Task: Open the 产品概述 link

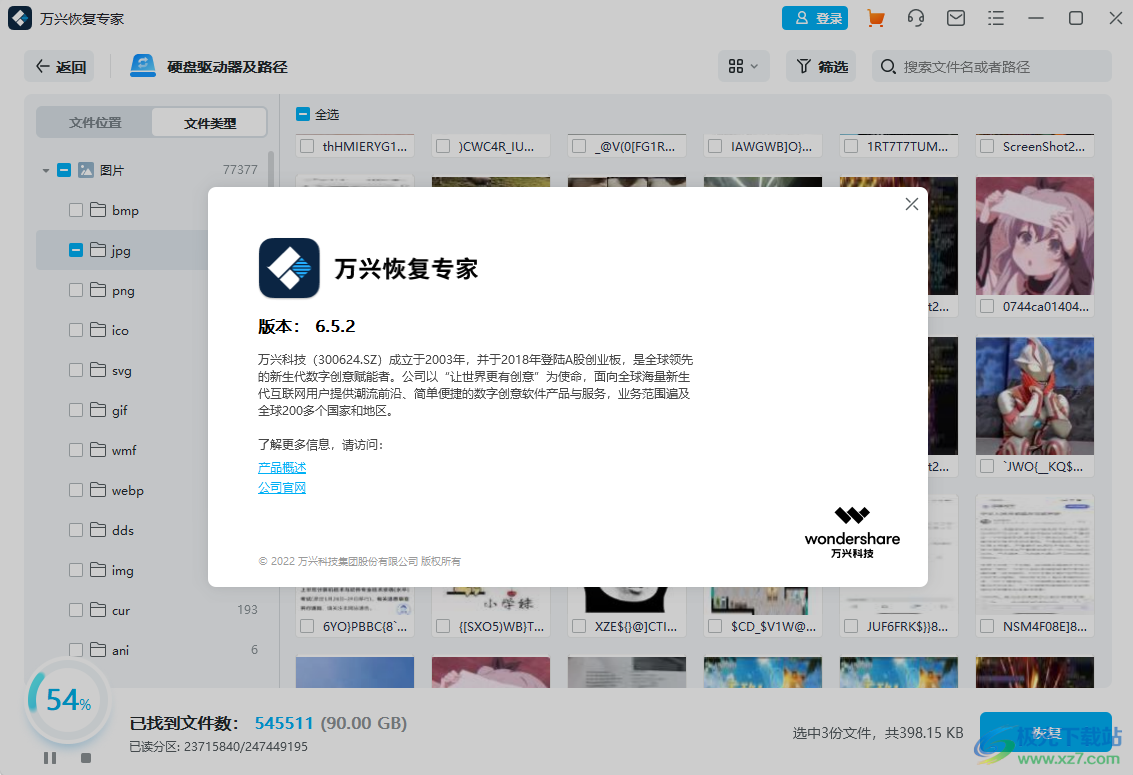Action: (x=282, y=468)
